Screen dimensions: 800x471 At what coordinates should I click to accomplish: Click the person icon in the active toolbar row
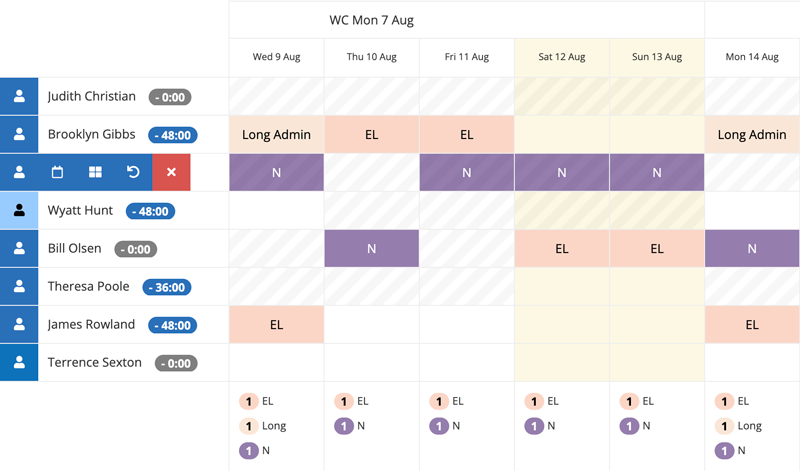tap(19, 172)
